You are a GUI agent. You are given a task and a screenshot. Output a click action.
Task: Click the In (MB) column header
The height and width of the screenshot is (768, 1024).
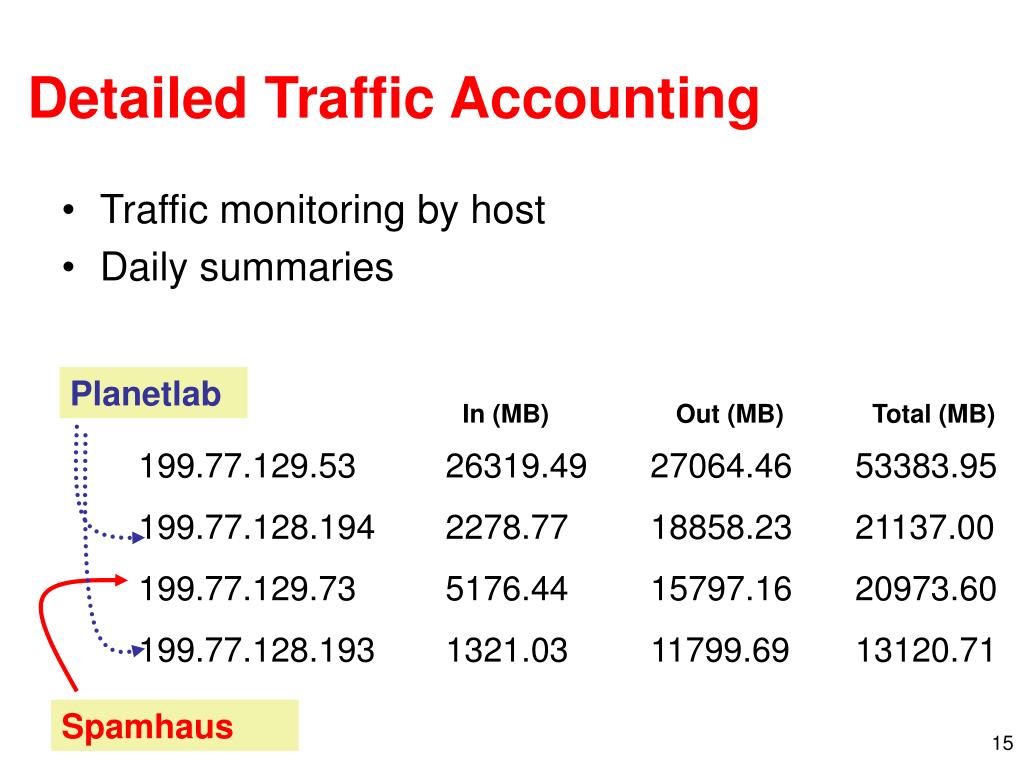point(505,414)
